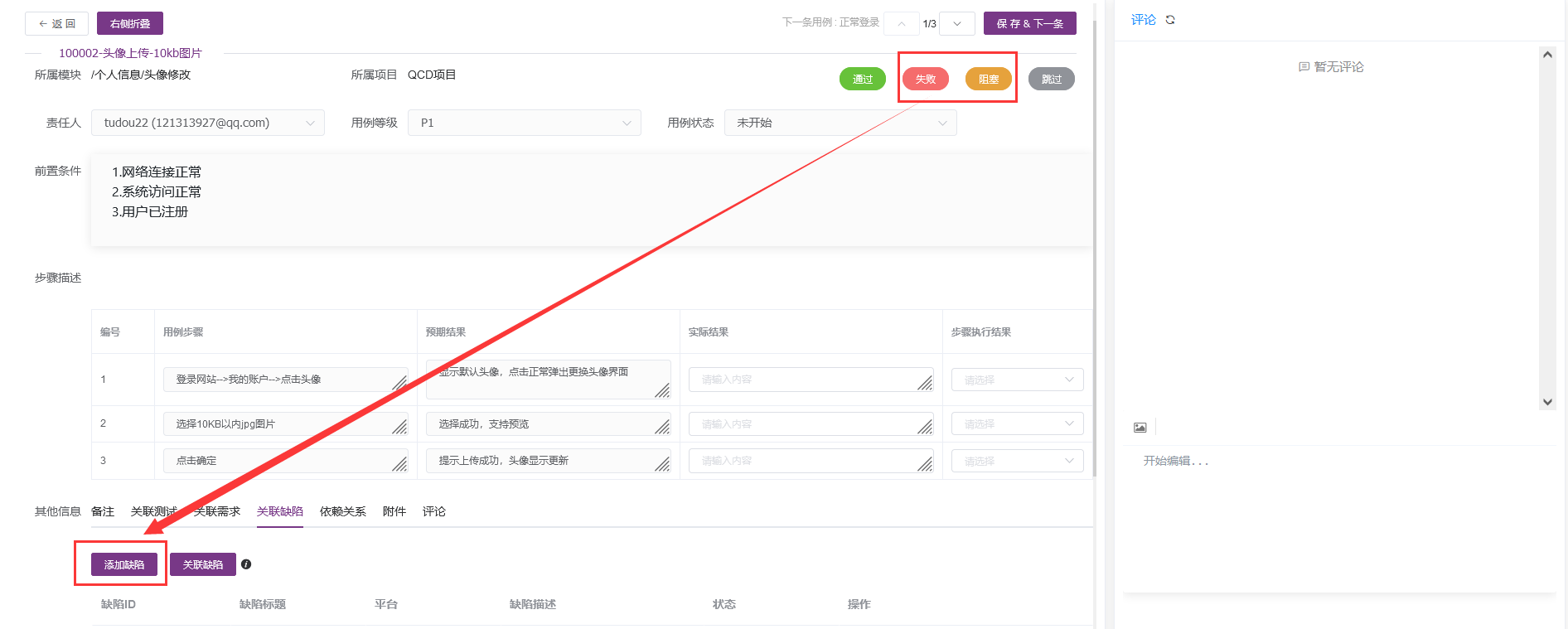Click the purple 添加缺陷 button
Screen dimensions: 1568x629
coord(124,564)
